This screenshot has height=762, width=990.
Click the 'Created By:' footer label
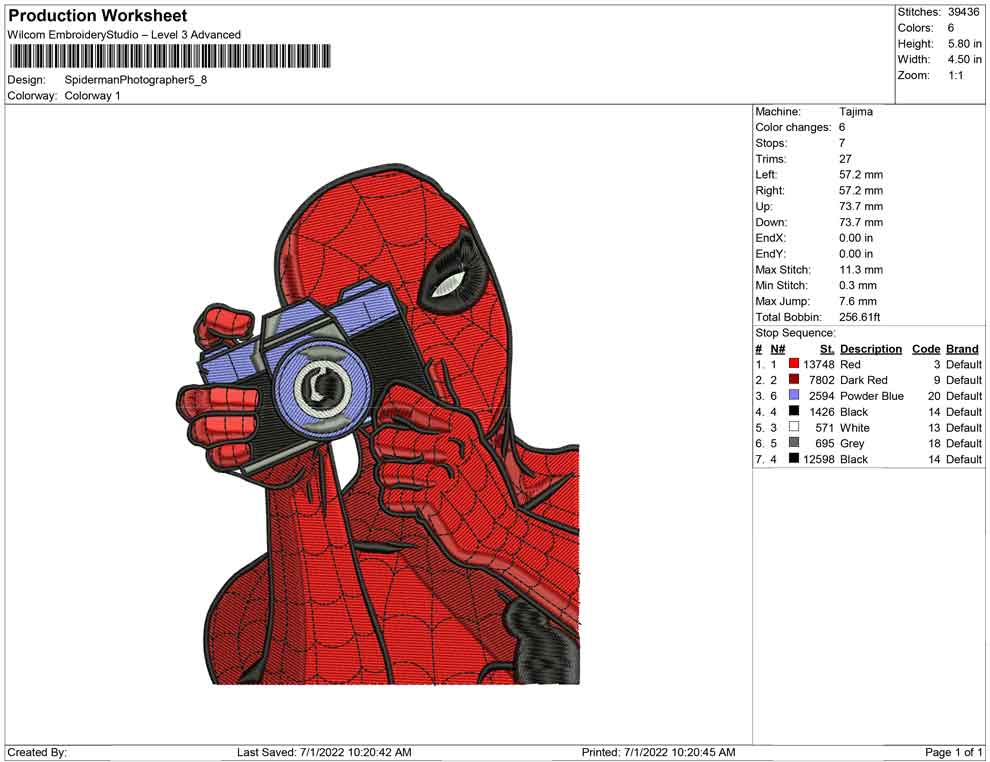click(37, 752)
